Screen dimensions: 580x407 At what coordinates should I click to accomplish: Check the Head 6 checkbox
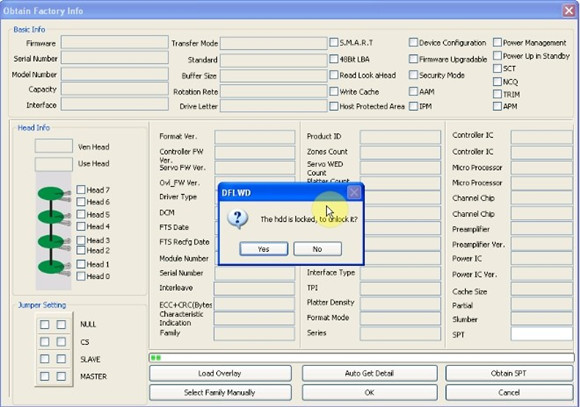[81, 202]
